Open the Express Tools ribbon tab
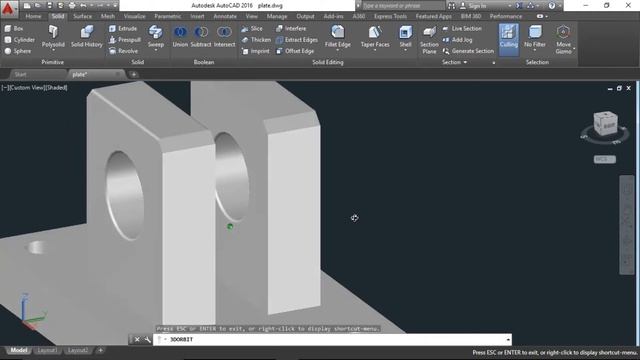640x360 pixels. click(390, 16)
